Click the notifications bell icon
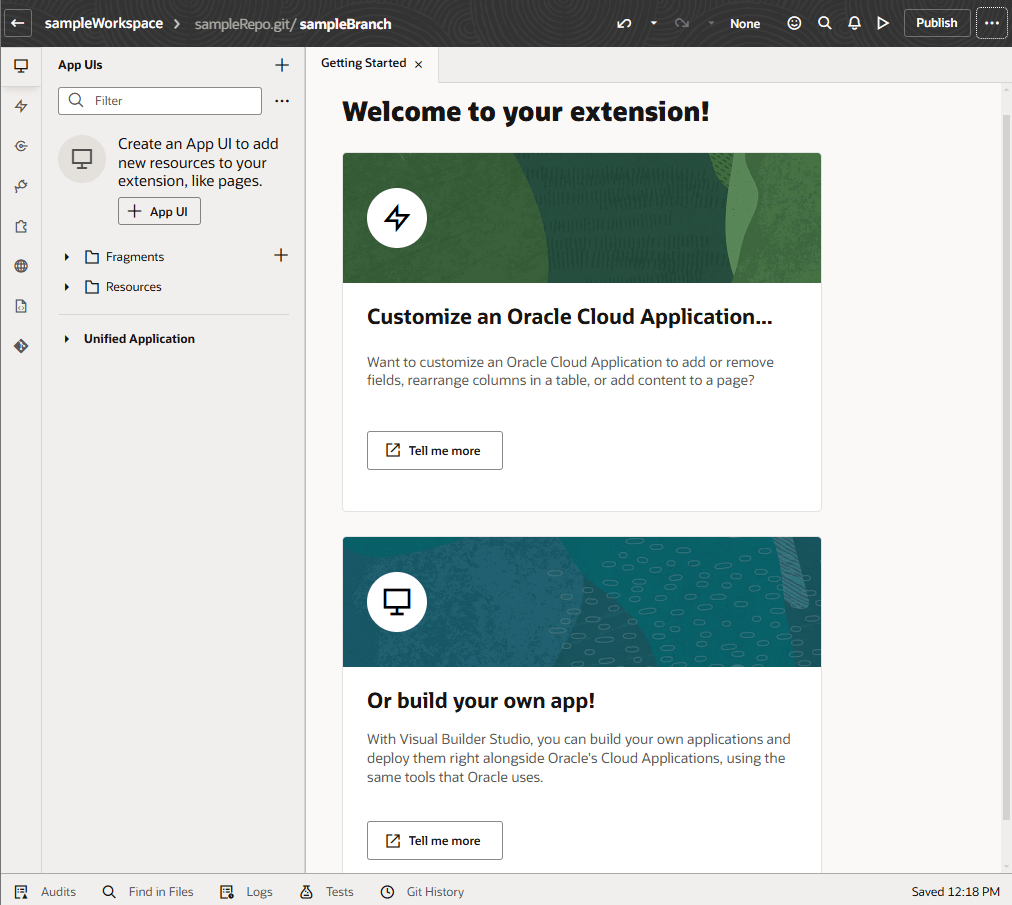The image size is (1012, 905). [853, 23]
